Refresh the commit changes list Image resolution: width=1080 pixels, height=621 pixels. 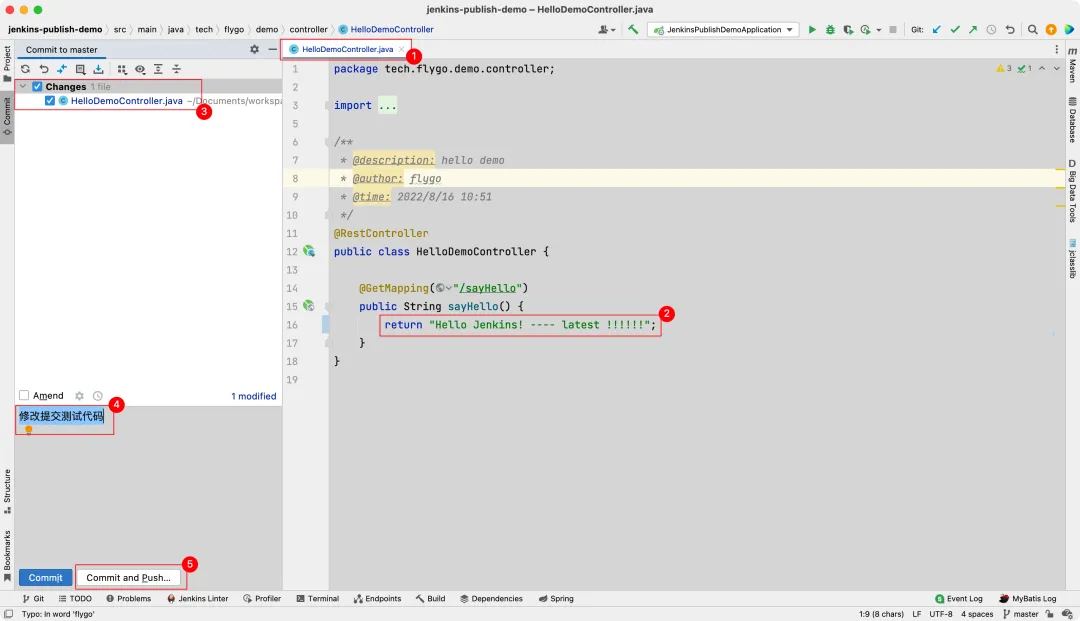(x=25, y=69)
